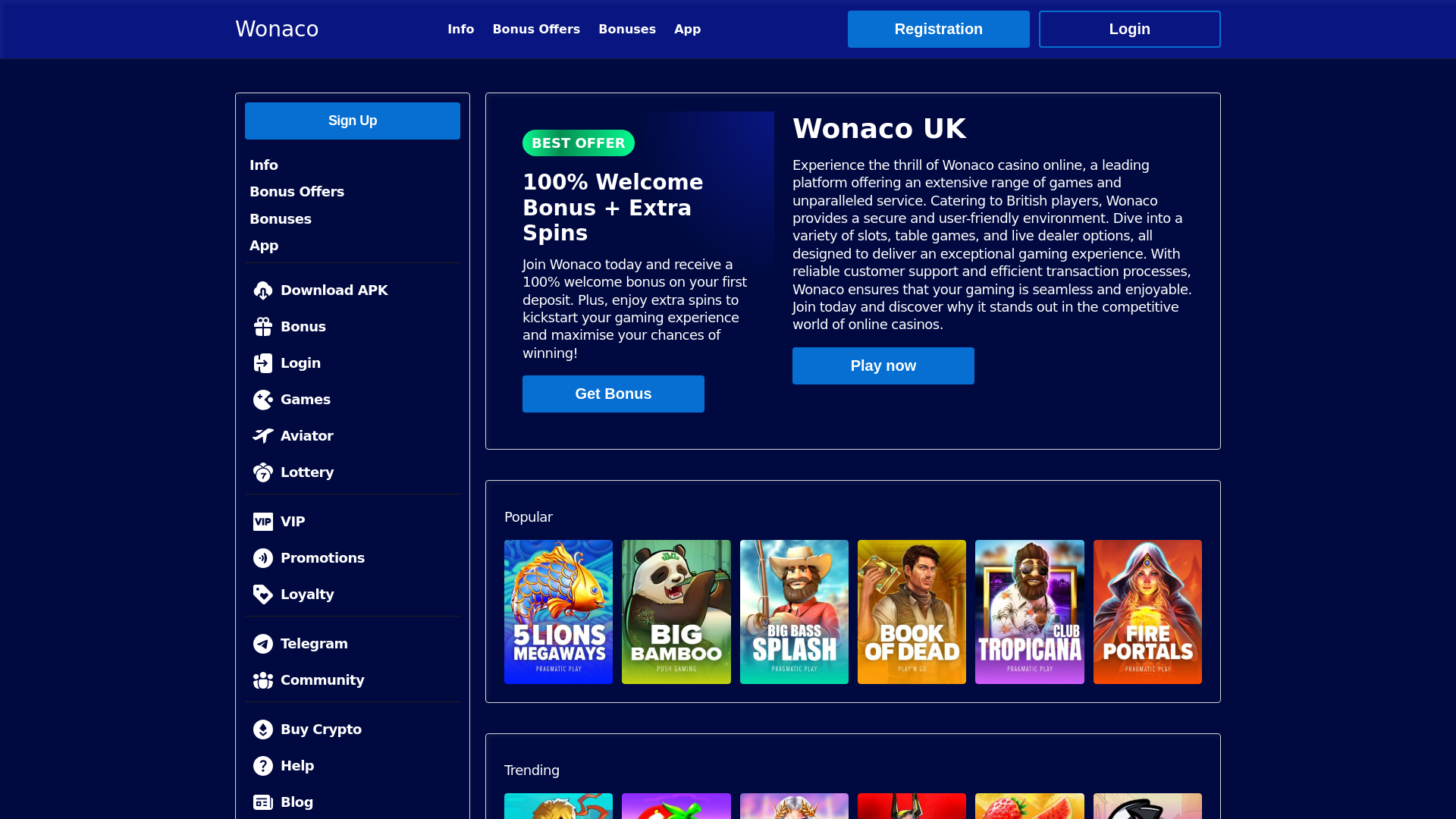The height and width of the screenshot is (819, 1456).
Task: Click the Popular section heading
Action: click(529, 517)
